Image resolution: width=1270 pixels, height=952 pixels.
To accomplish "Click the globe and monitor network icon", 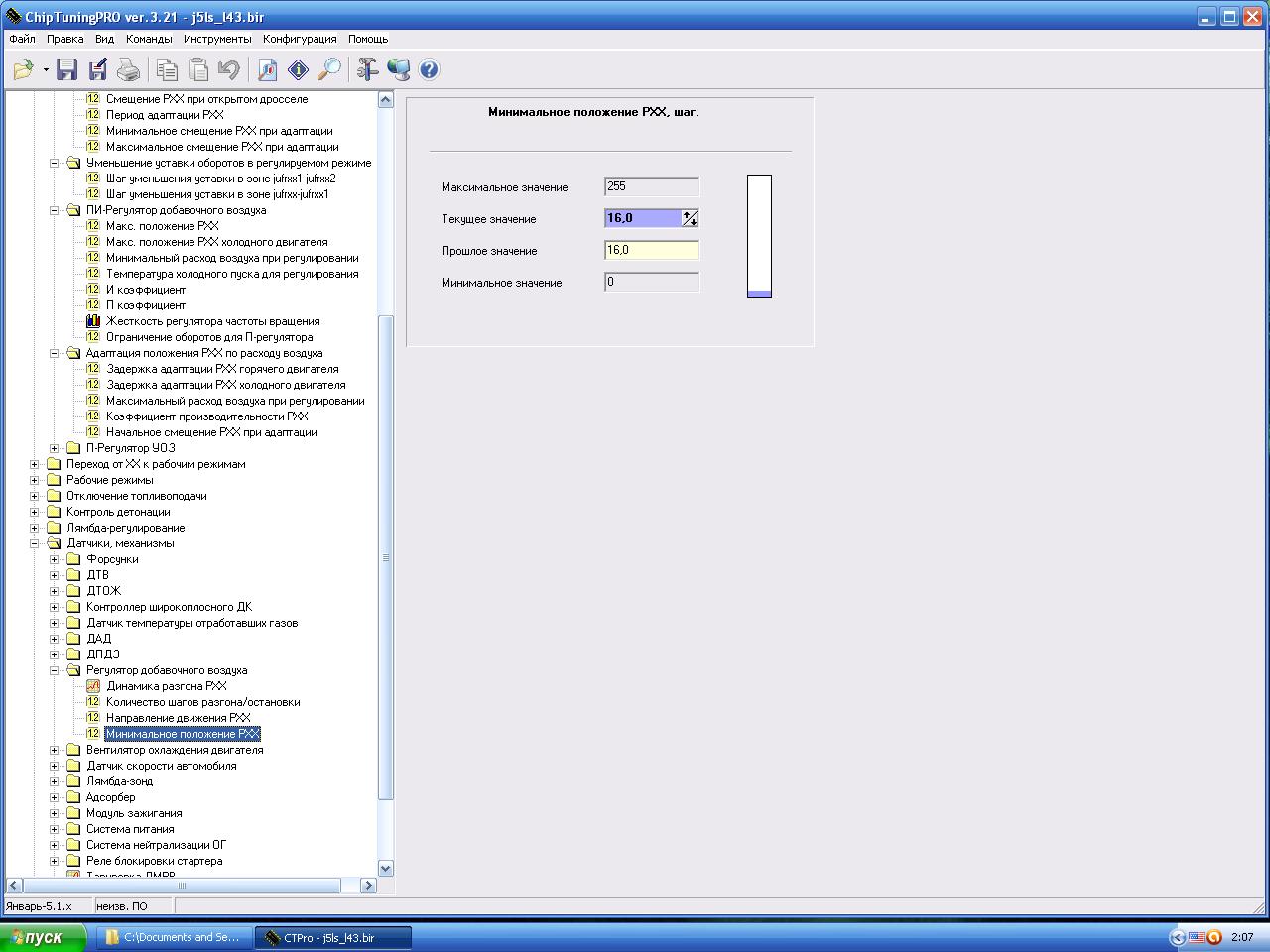I will click(x=399, y=69).
